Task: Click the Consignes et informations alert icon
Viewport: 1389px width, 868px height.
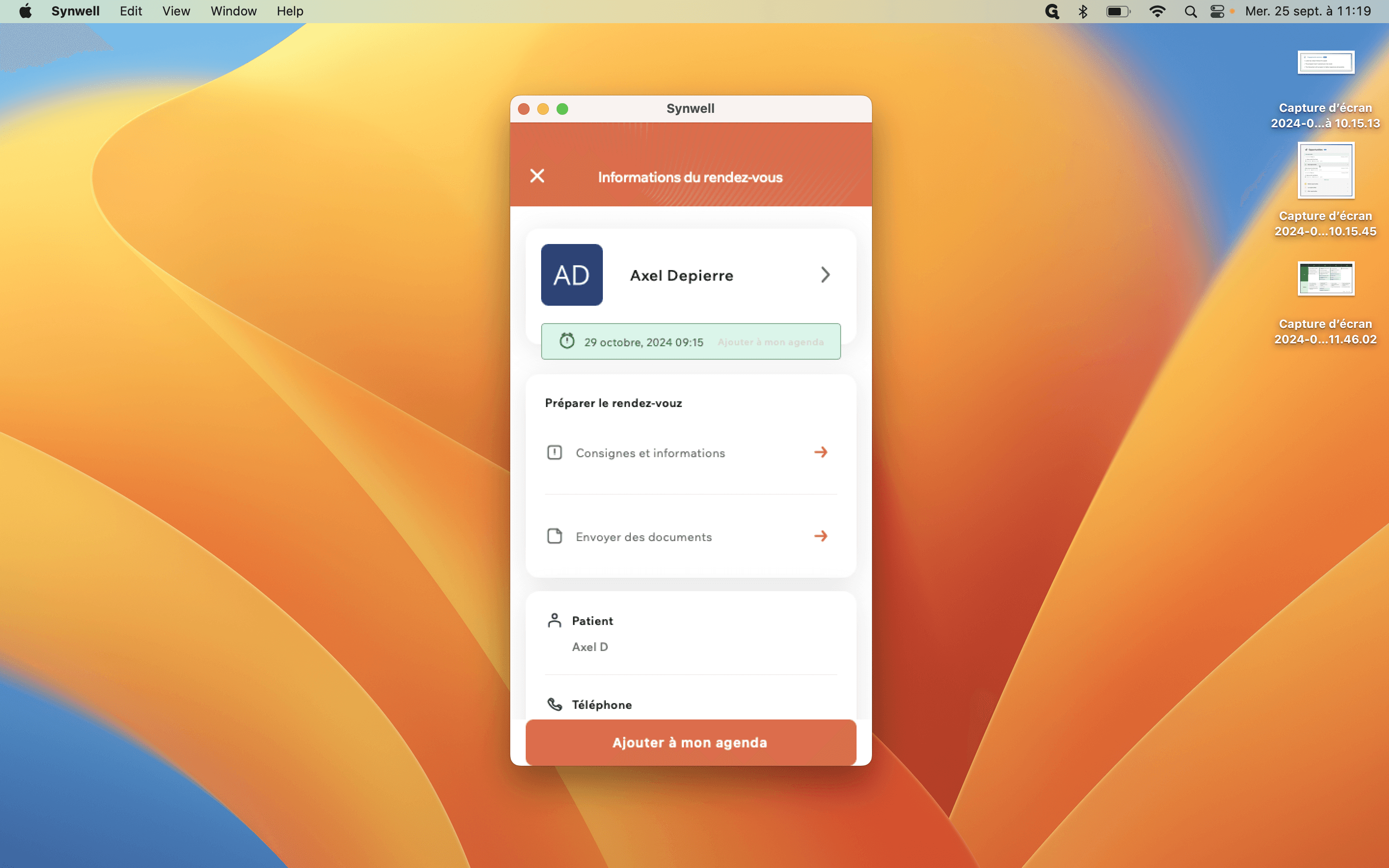Action: [x=555, y=452]
